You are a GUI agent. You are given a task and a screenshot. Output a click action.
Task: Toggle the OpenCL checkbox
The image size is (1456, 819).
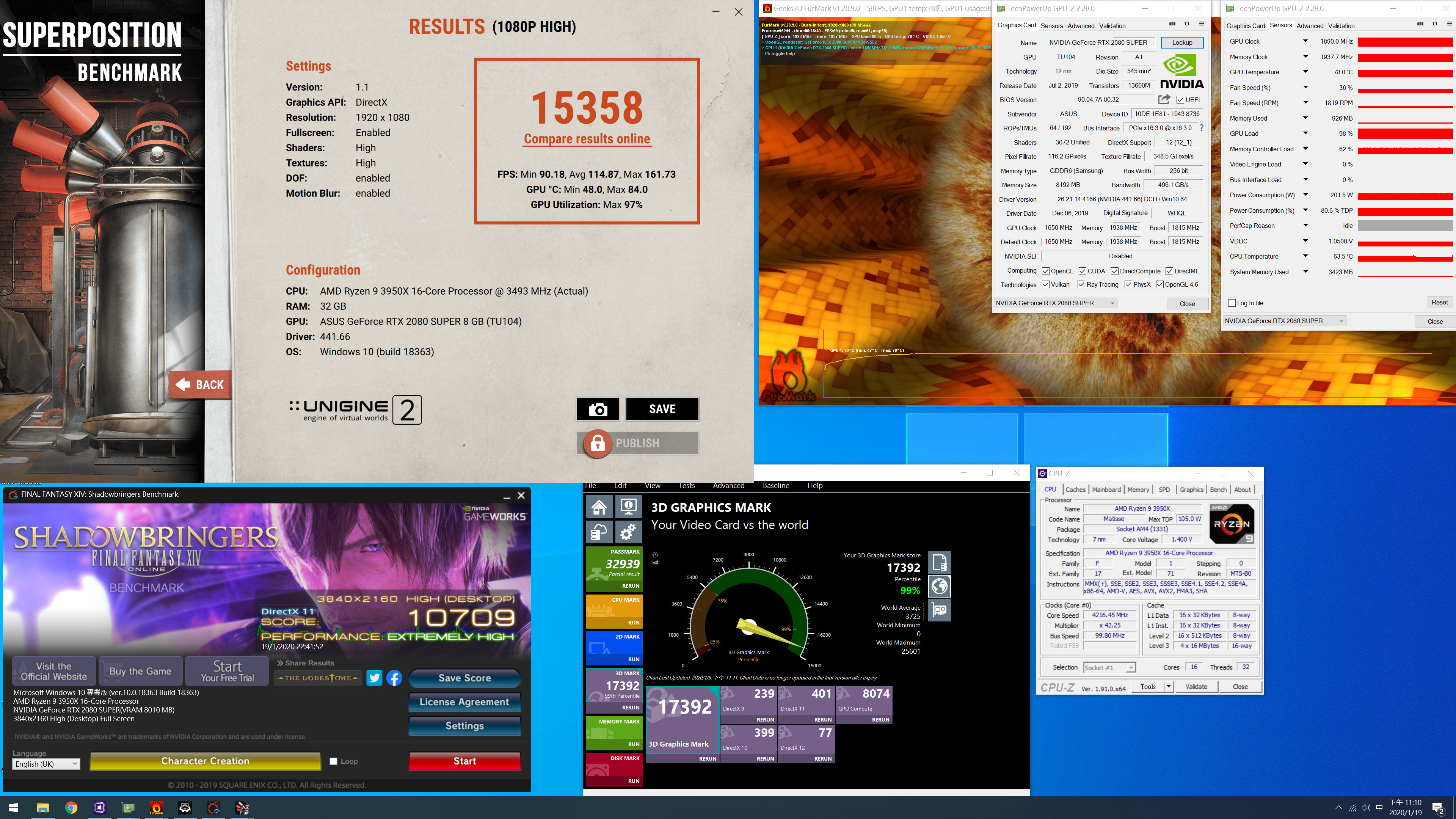1046,271
